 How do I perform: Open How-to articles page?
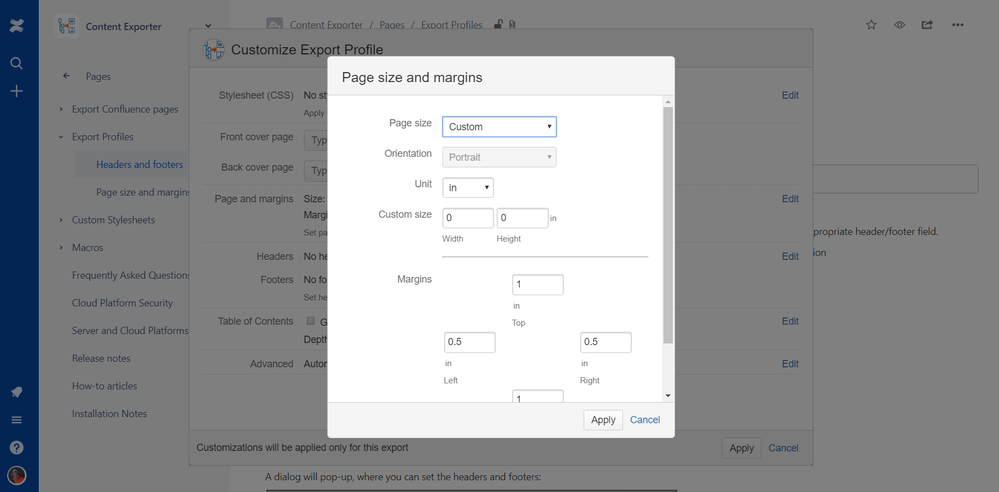pos(104,386)
